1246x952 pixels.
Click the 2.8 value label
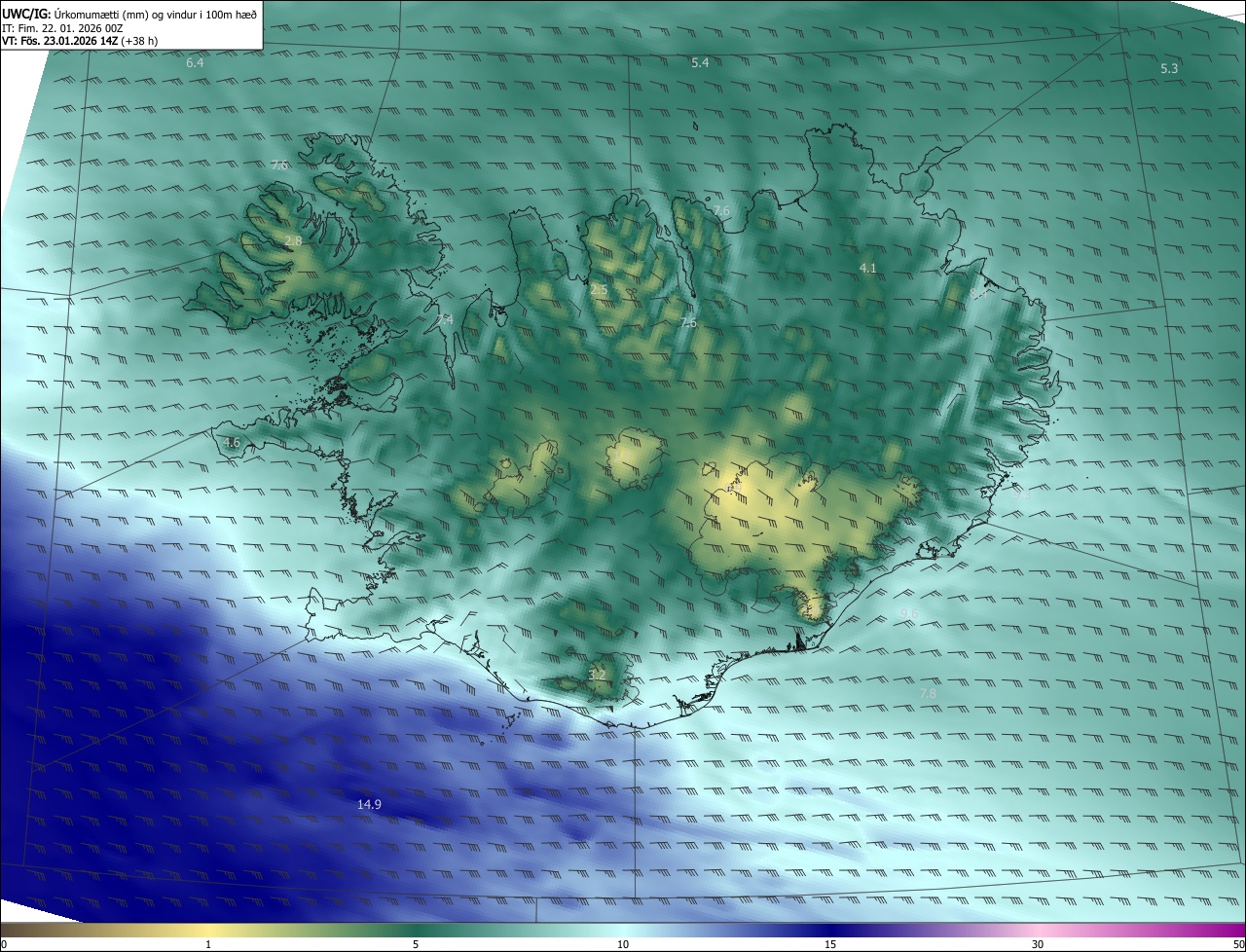pyautogui.click(x=293, y=240)
